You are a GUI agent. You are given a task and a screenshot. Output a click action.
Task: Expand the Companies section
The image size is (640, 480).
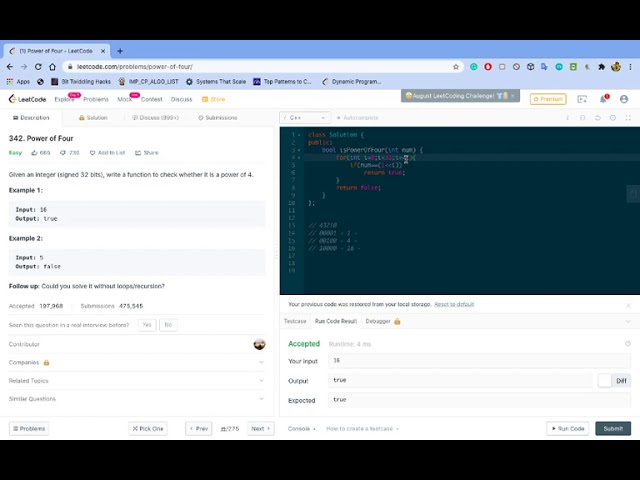click(137, 362)
